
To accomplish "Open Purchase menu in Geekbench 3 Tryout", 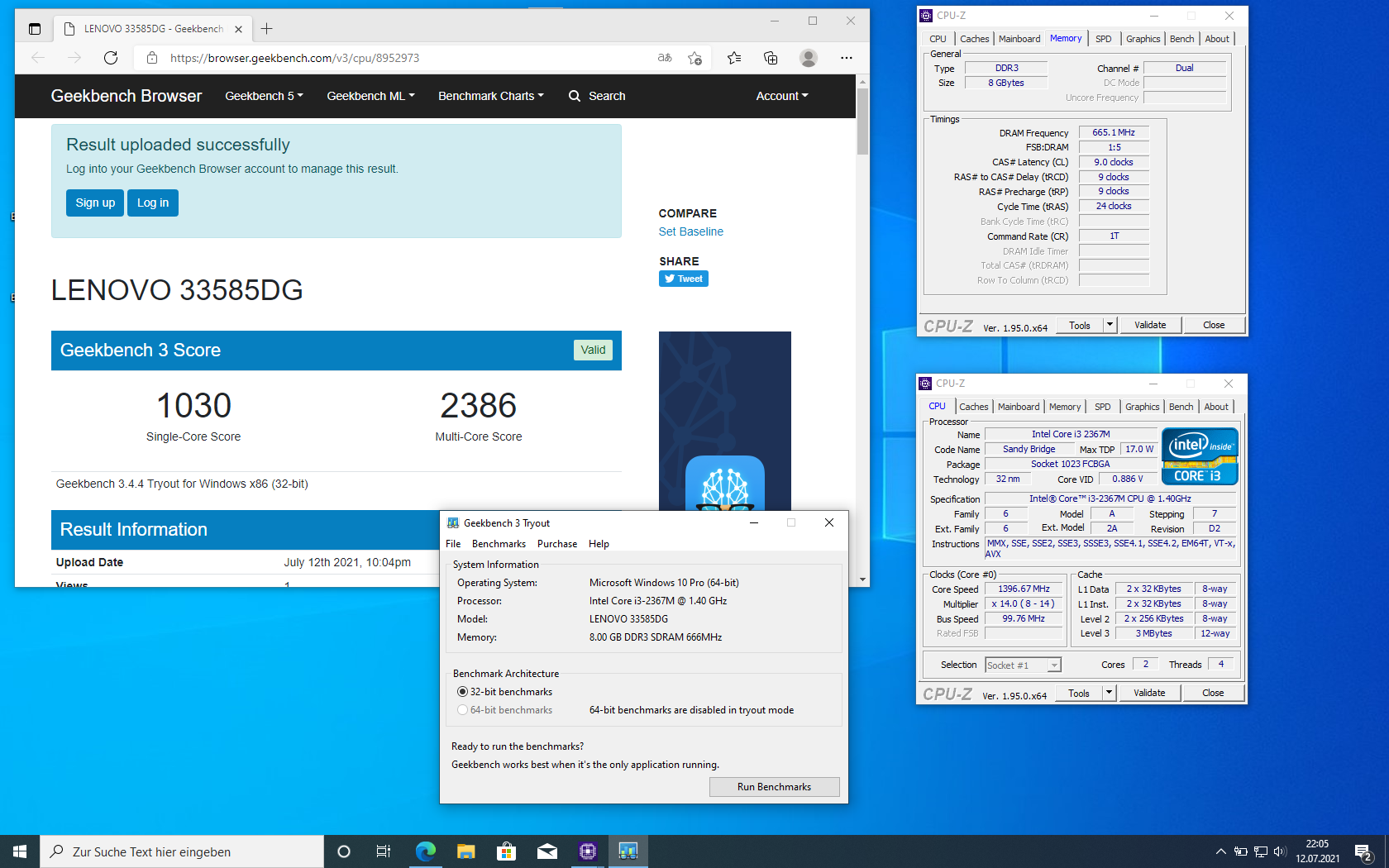I will 557,544.
